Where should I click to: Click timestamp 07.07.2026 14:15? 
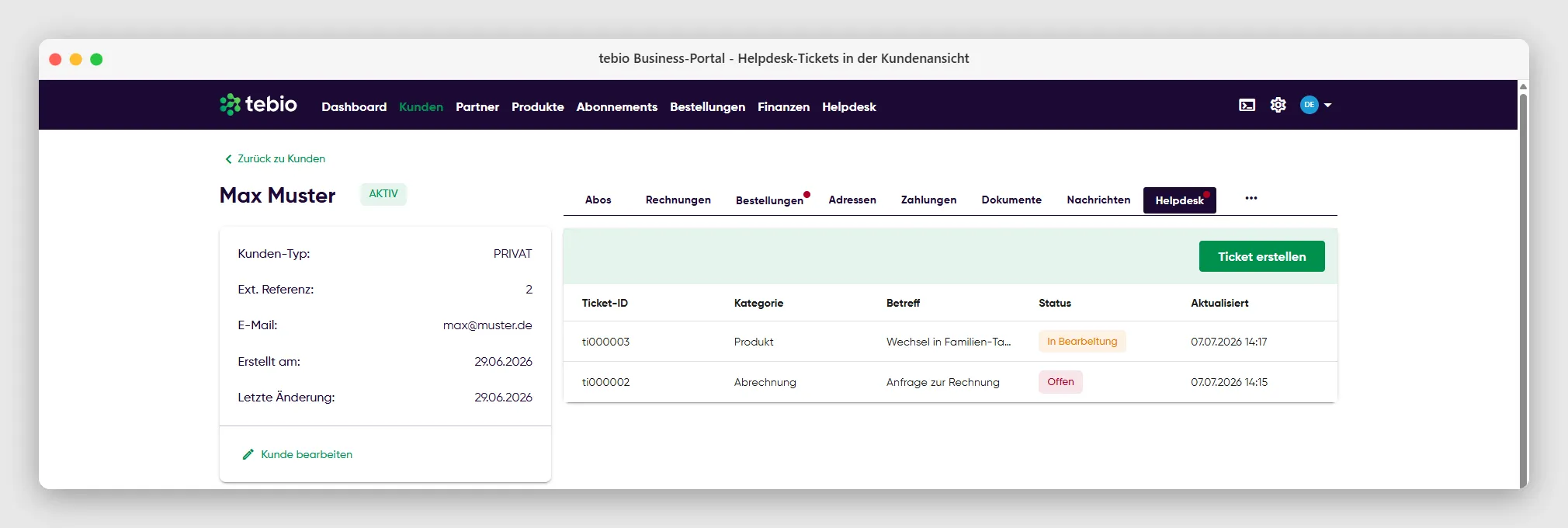point(1229,382)
